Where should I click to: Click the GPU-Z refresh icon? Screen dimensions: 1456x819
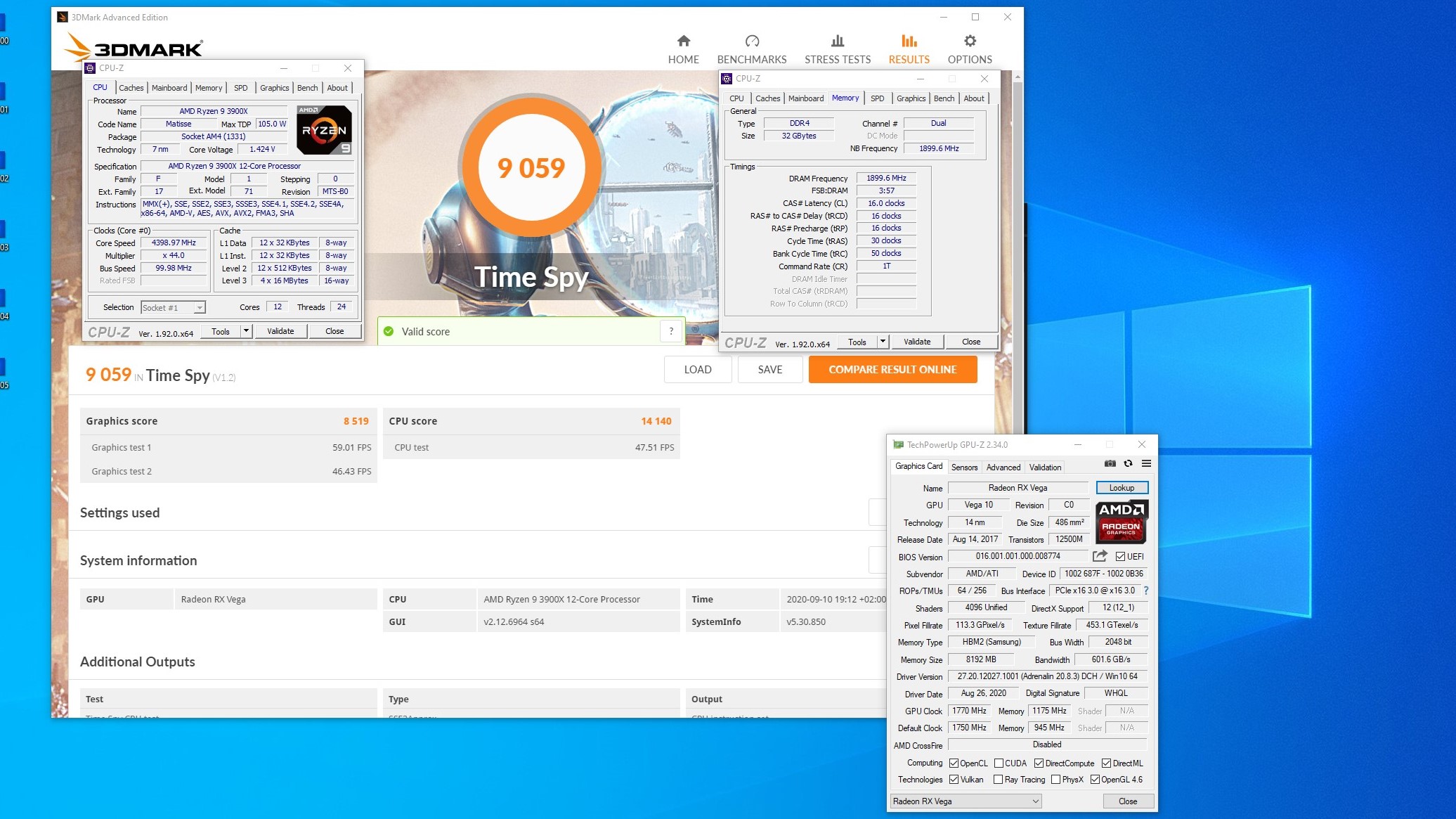click(1128, 464)
